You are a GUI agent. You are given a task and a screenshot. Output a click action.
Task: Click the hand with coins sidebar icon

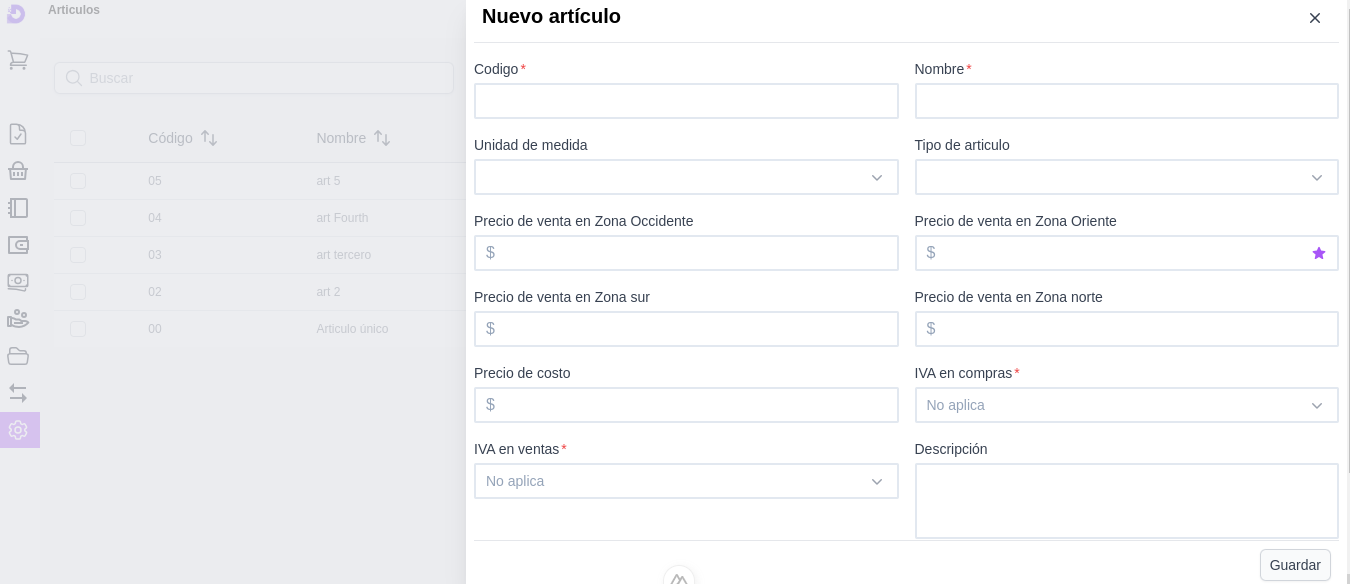[17, 319]
